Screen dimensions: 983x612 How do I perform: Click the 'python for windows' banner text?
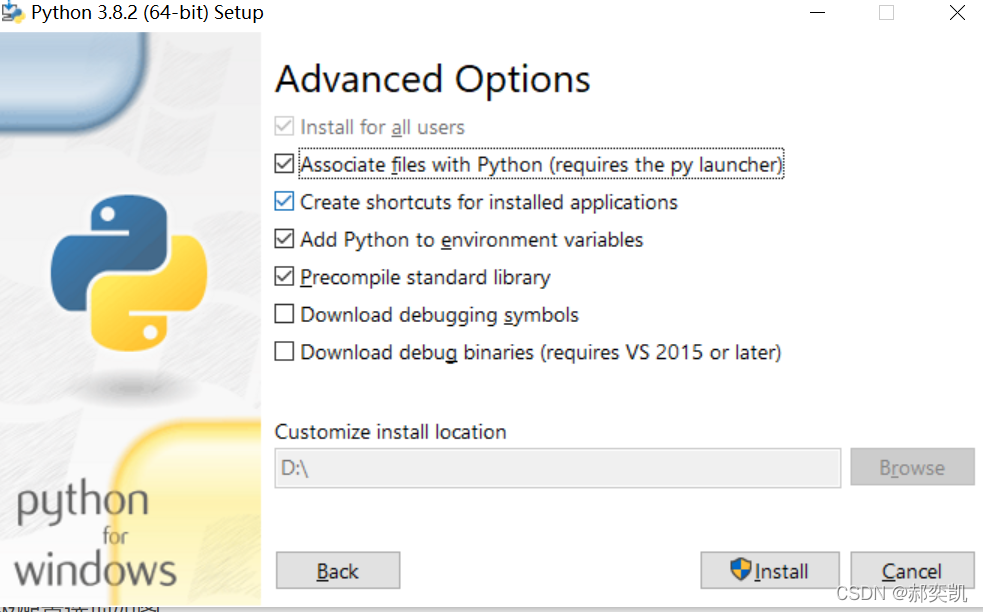96,537
